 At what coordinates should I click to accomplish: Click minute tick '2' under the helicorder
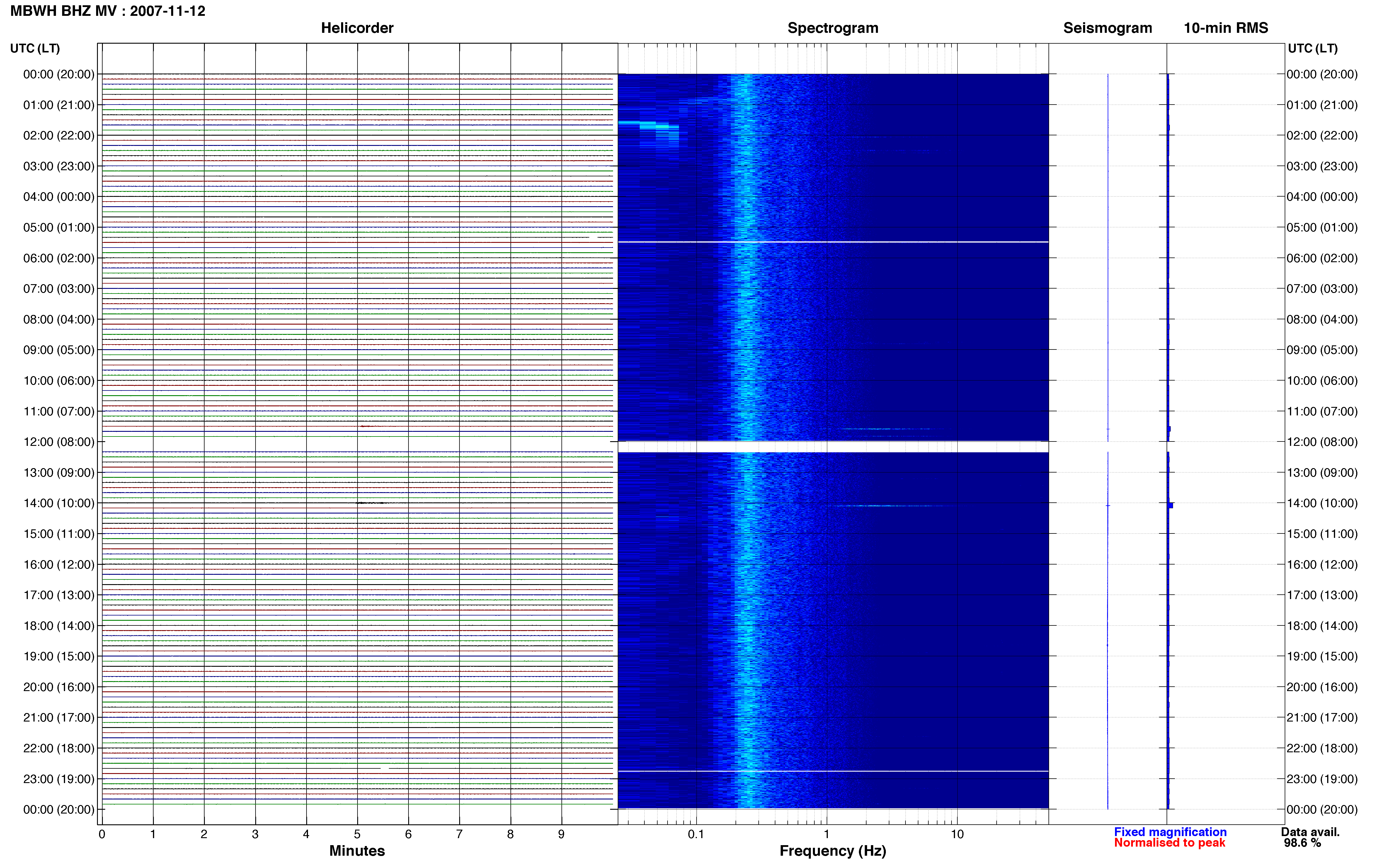pyautogui.click(x=204, y=834)
